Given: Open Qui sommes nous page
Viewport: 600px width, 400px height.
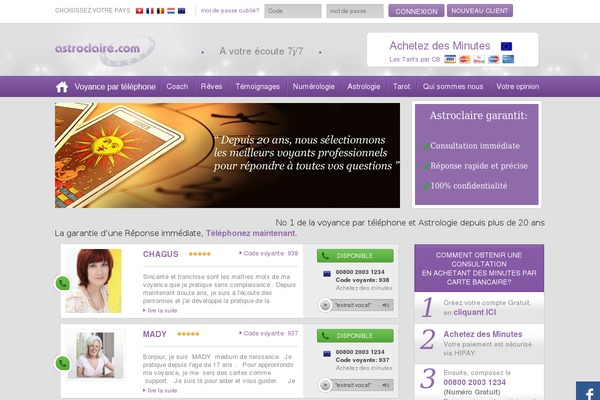Looking at the screenshot, I should click(x=453, y=87).
